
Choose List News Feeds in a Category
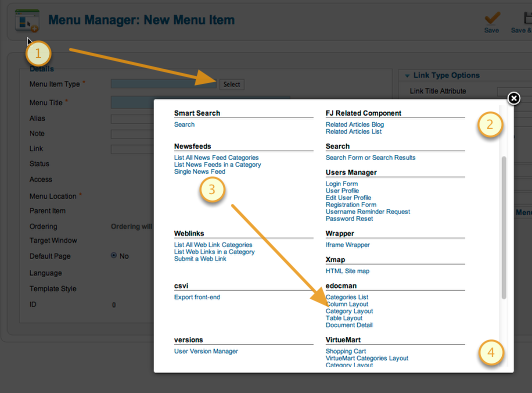(217, 165)
